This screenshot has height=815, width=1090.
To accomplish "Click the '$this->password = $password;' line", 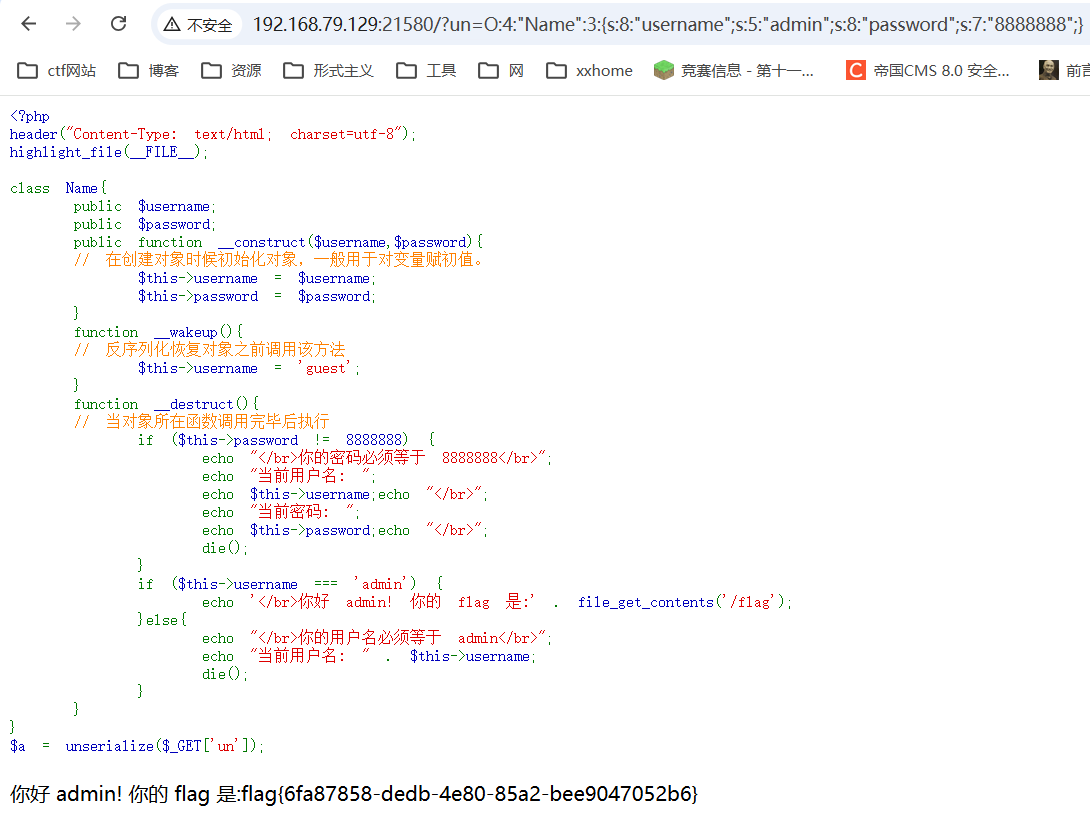I will point(257,296).
